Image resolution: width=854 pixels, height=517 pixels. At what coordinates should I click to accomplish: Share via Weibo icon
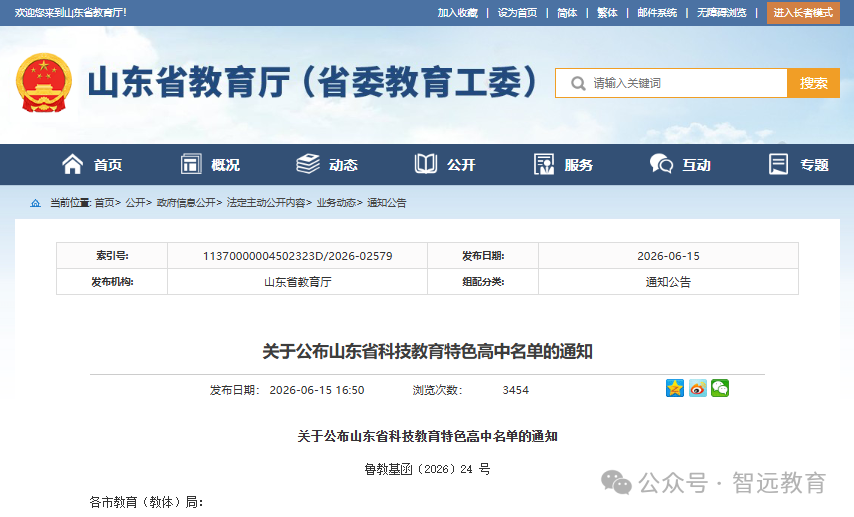(698, 388)
